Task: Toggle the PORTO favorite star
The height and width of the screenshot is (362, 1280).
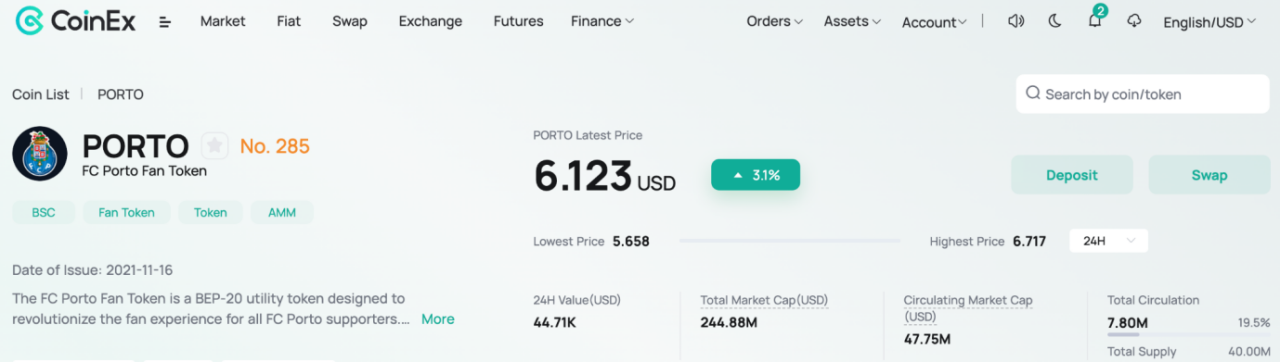Action: tap(215, 146)
